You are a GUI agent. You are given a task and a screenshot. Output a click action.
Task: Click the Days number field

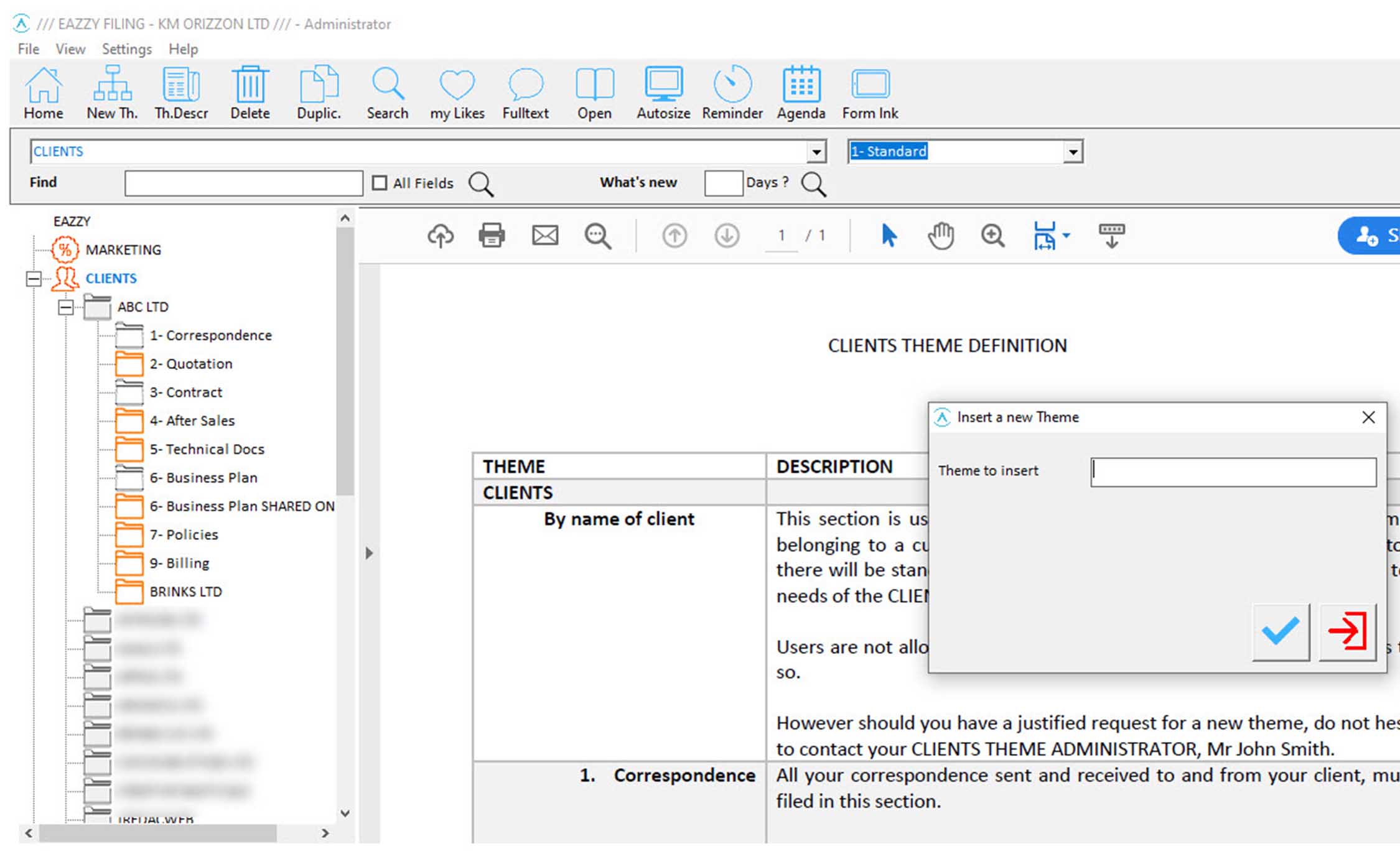click(x=724, y=183)
